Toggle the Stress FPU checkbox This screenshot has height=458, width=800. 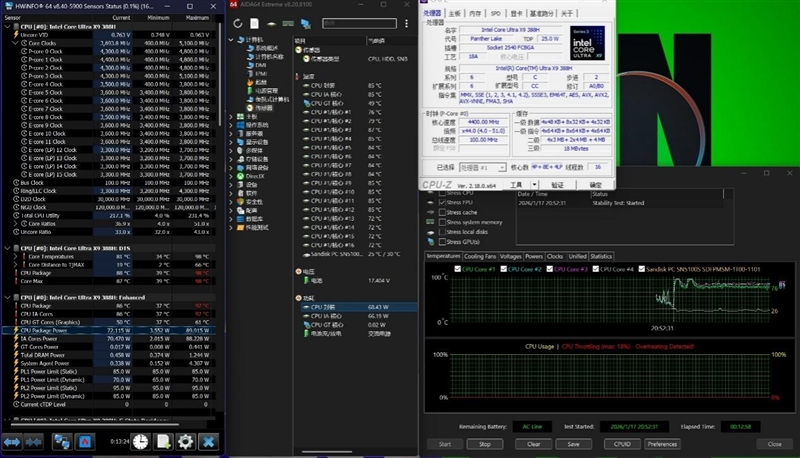click(444, 202)
